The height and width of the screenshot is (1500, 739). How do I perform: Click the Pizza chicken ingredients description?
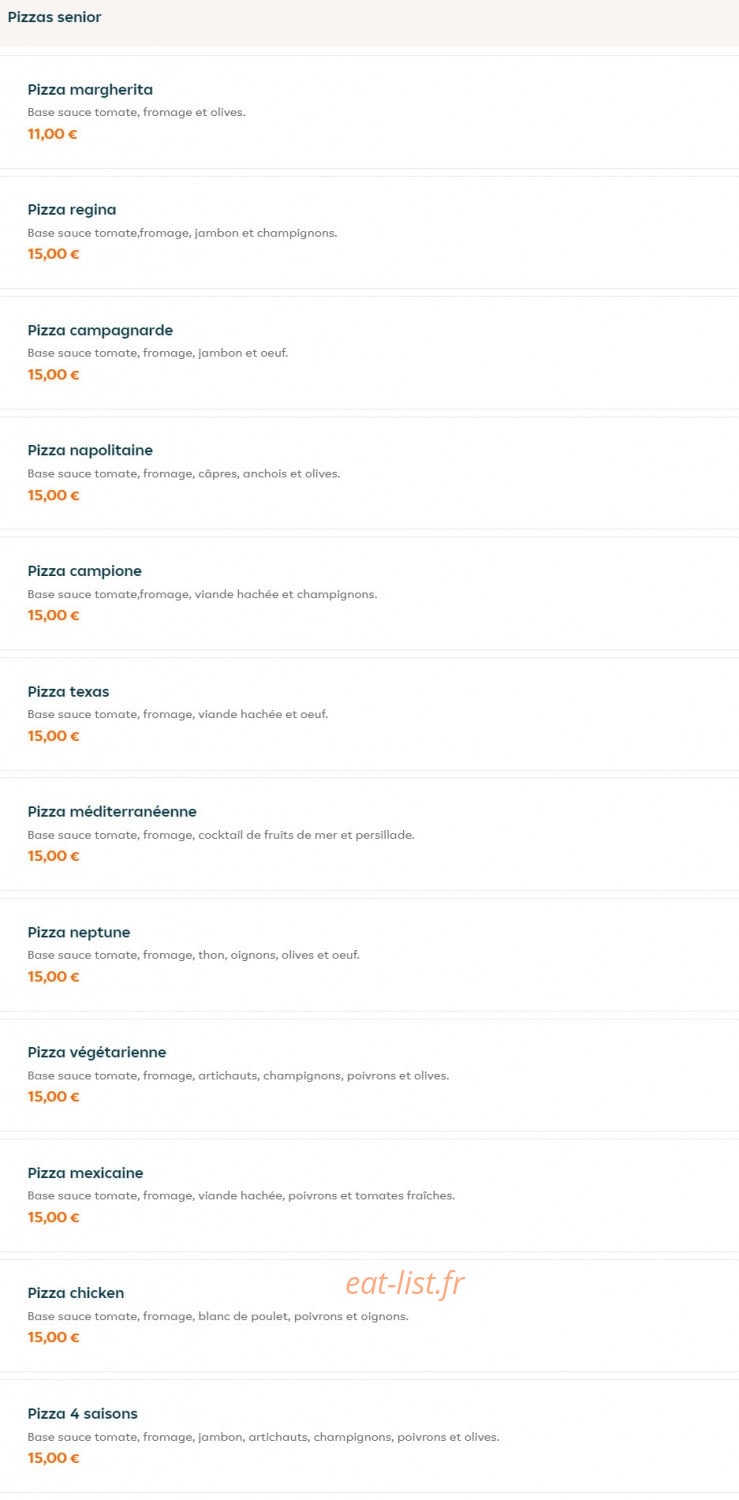[x=218, y=1316]
